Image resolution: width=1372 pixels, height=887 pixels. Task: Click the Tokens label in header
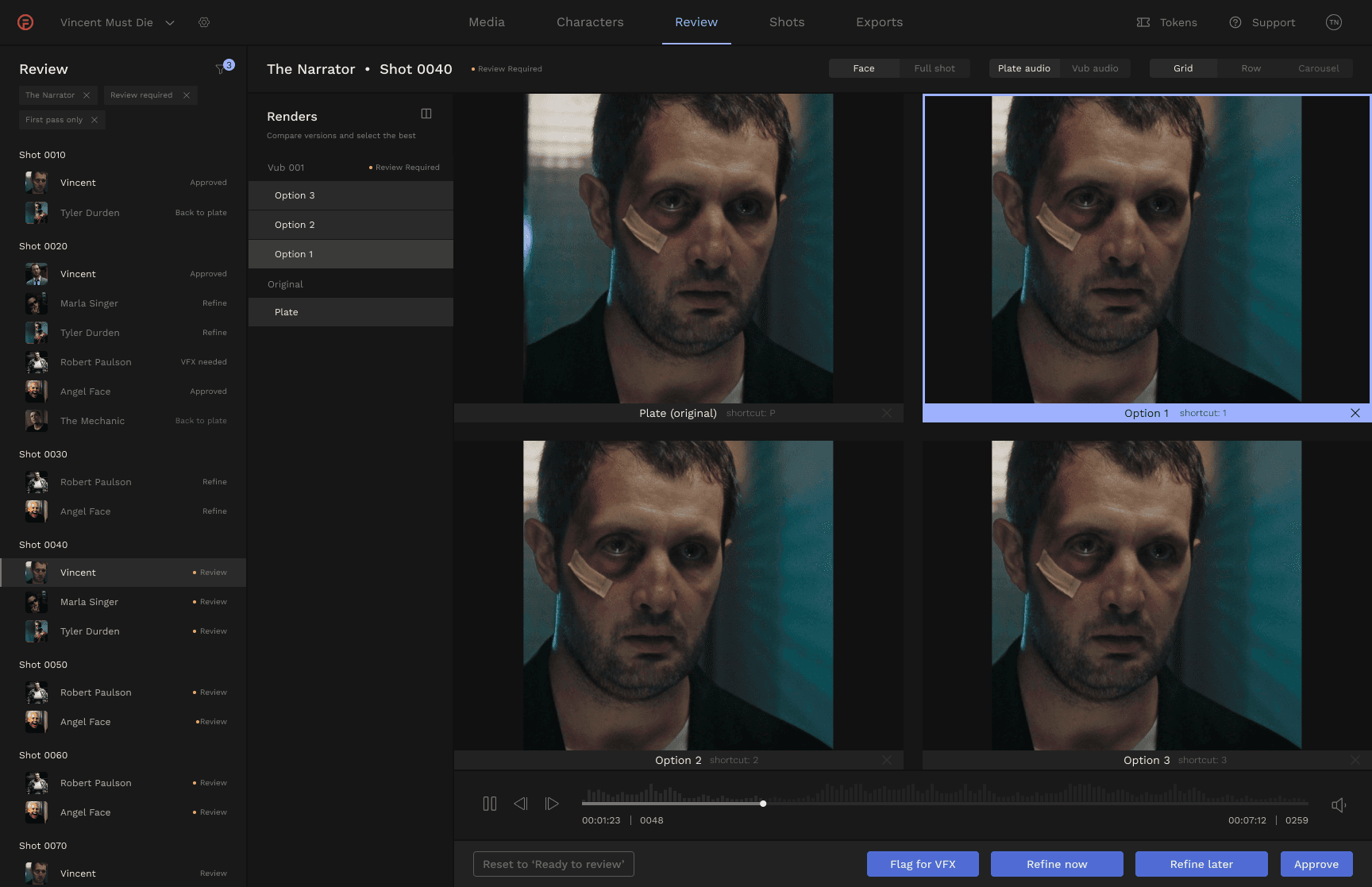pyautogui.click(x=1178, y=22)
